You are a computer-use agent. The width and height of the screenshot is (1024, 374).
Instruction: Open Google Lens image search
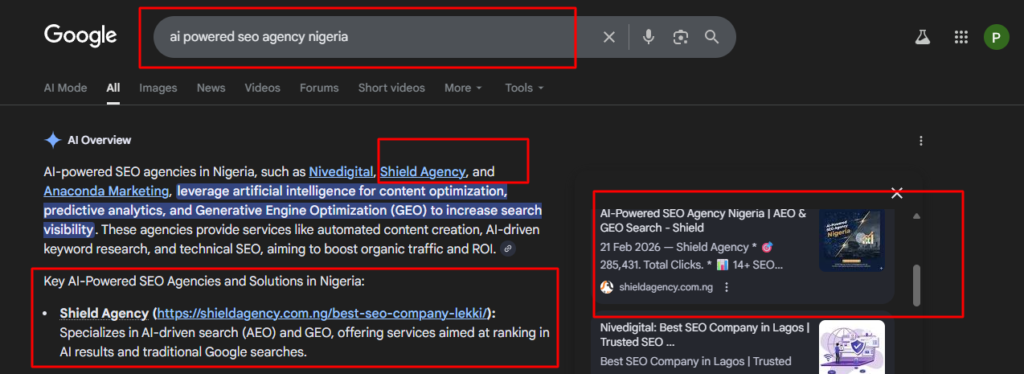(x=680, y=37)
